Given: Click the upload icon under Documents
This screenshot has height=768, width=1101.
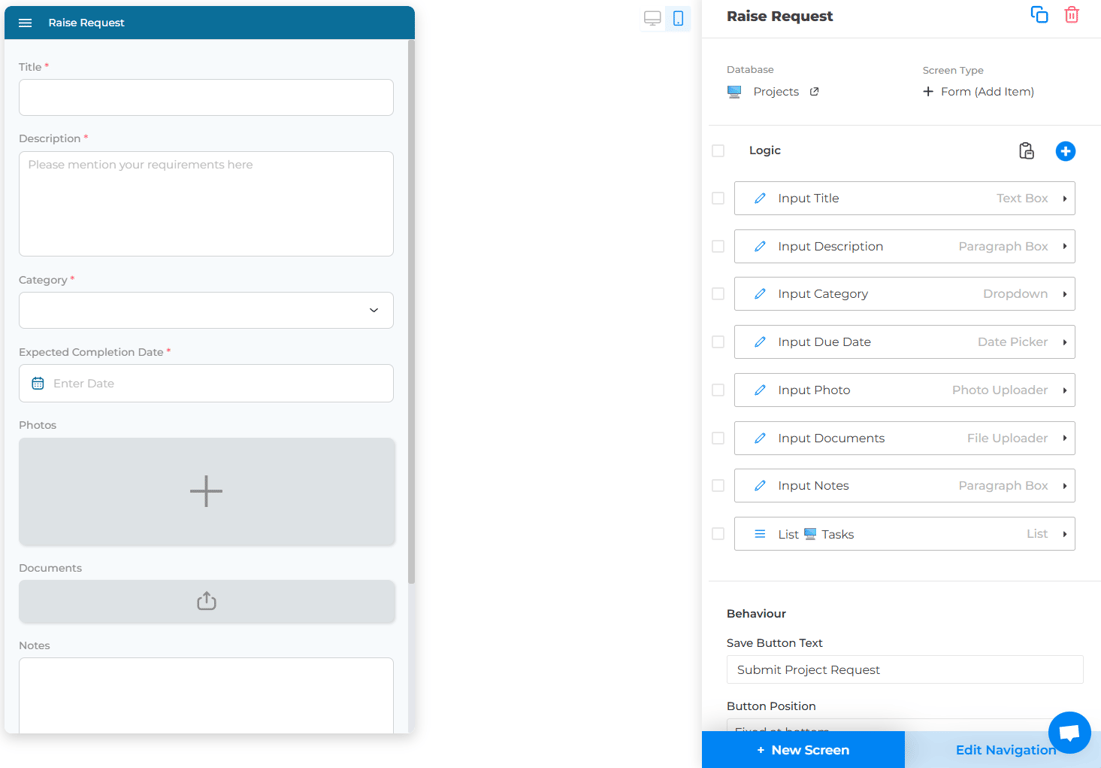Looking at the screenshot, I should tap(206, 601).
